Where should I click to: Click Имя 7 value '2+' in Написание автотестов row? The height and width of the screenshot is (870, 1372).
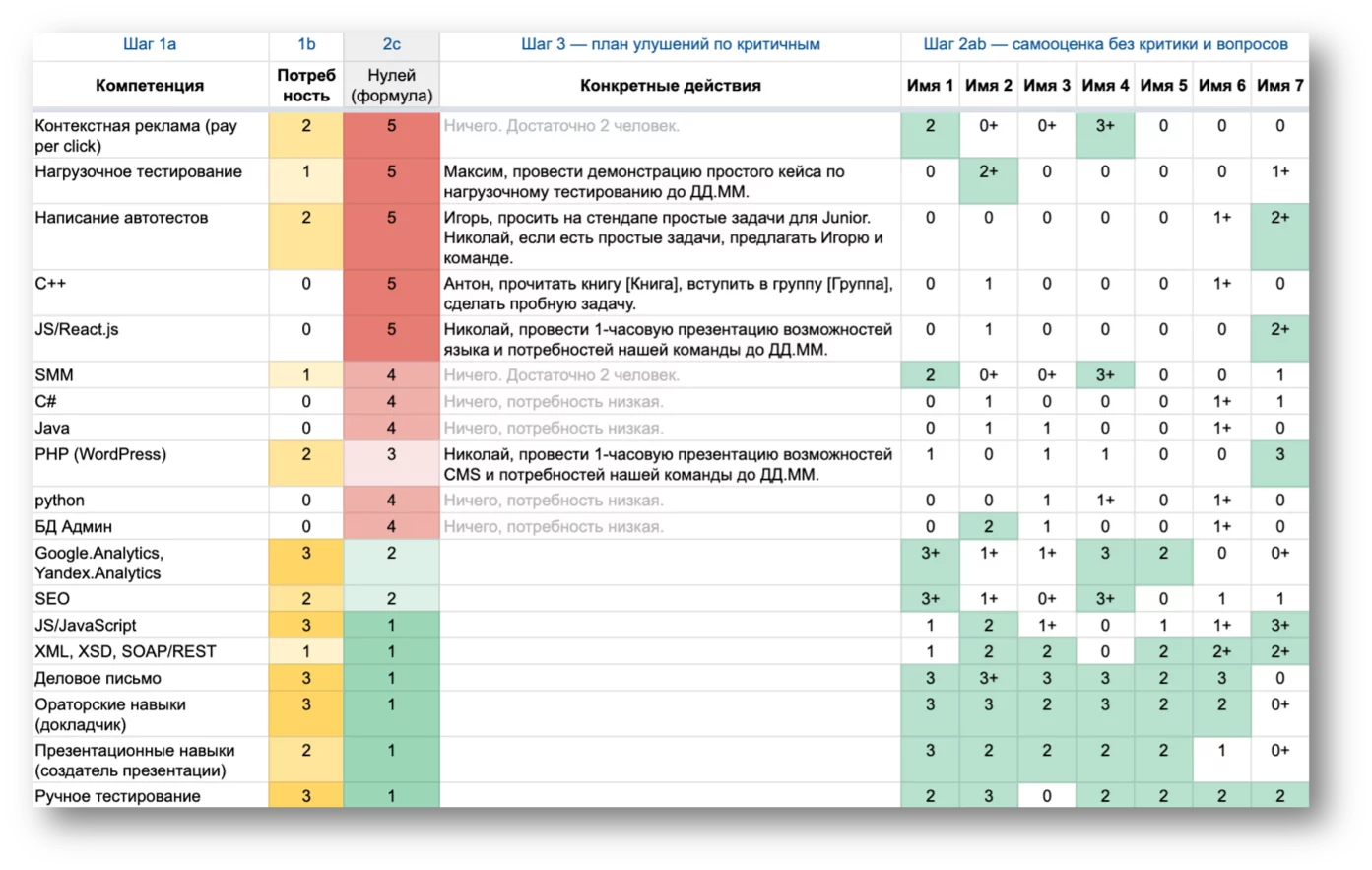coord(1279,236)
